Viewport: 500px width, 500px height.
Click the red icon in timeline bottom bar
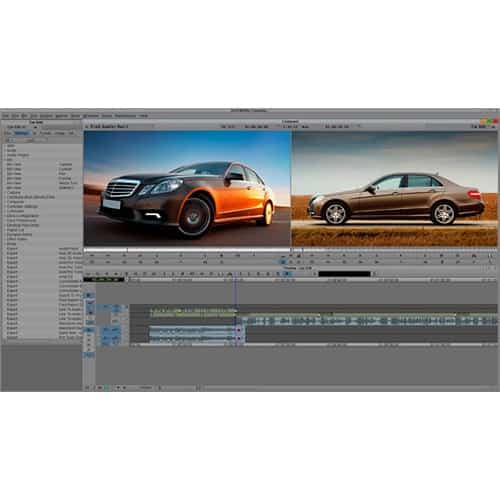tap(100, 388)
